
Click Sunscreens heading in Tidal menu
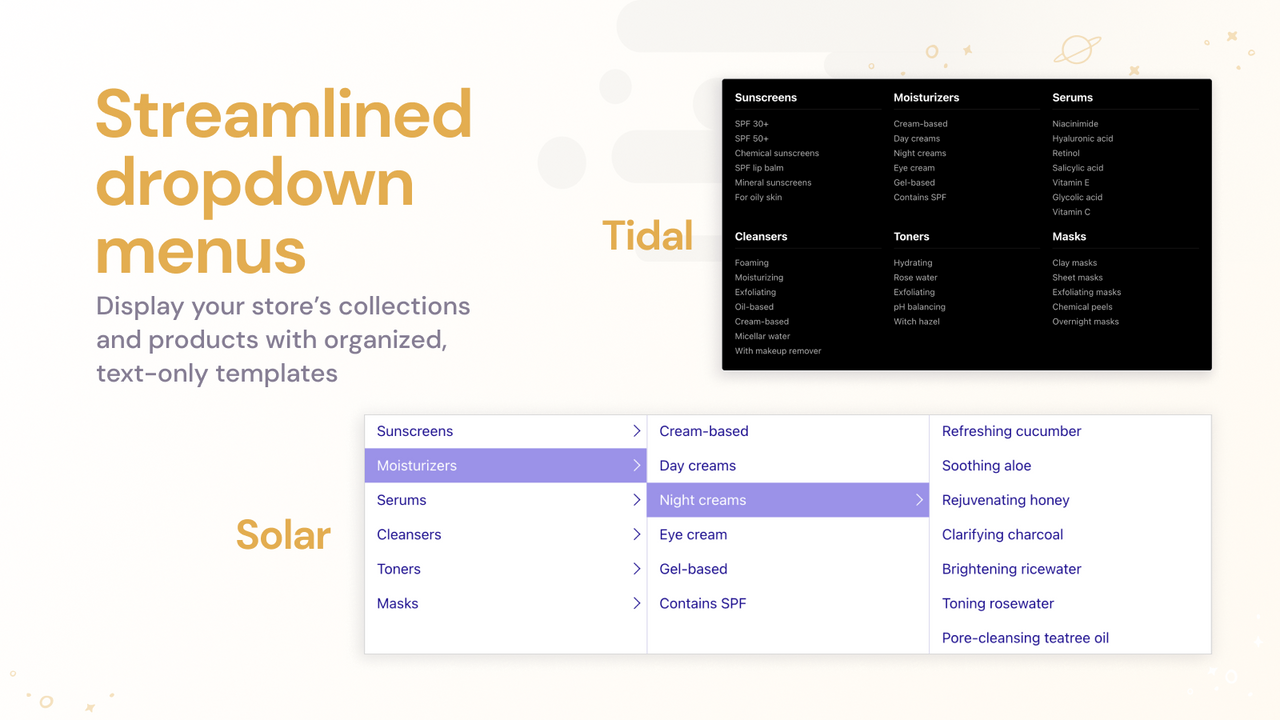coord(766,98)
